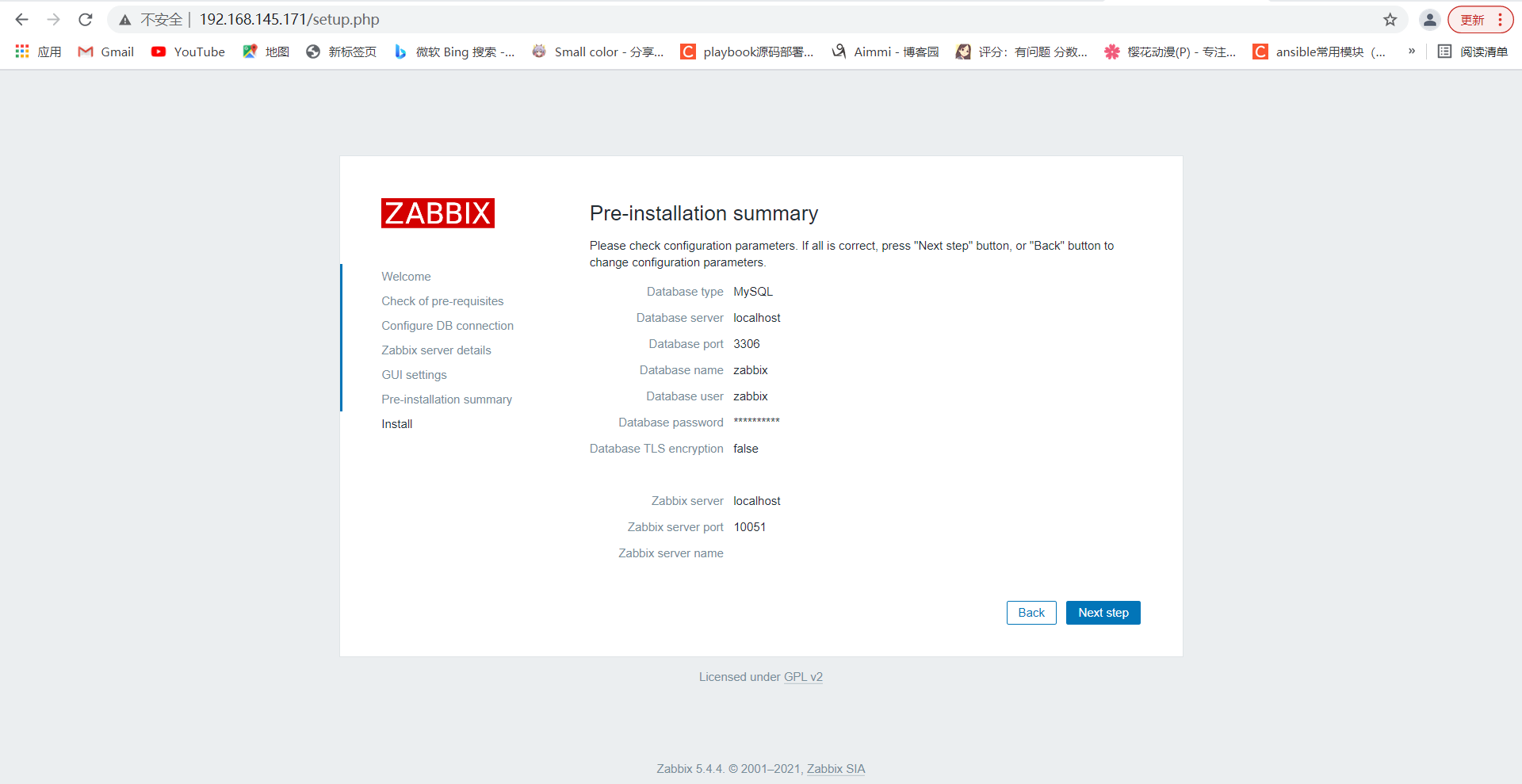Click the Zabbix server value localhost
1522x784 pixels.
tap(757, 501)
